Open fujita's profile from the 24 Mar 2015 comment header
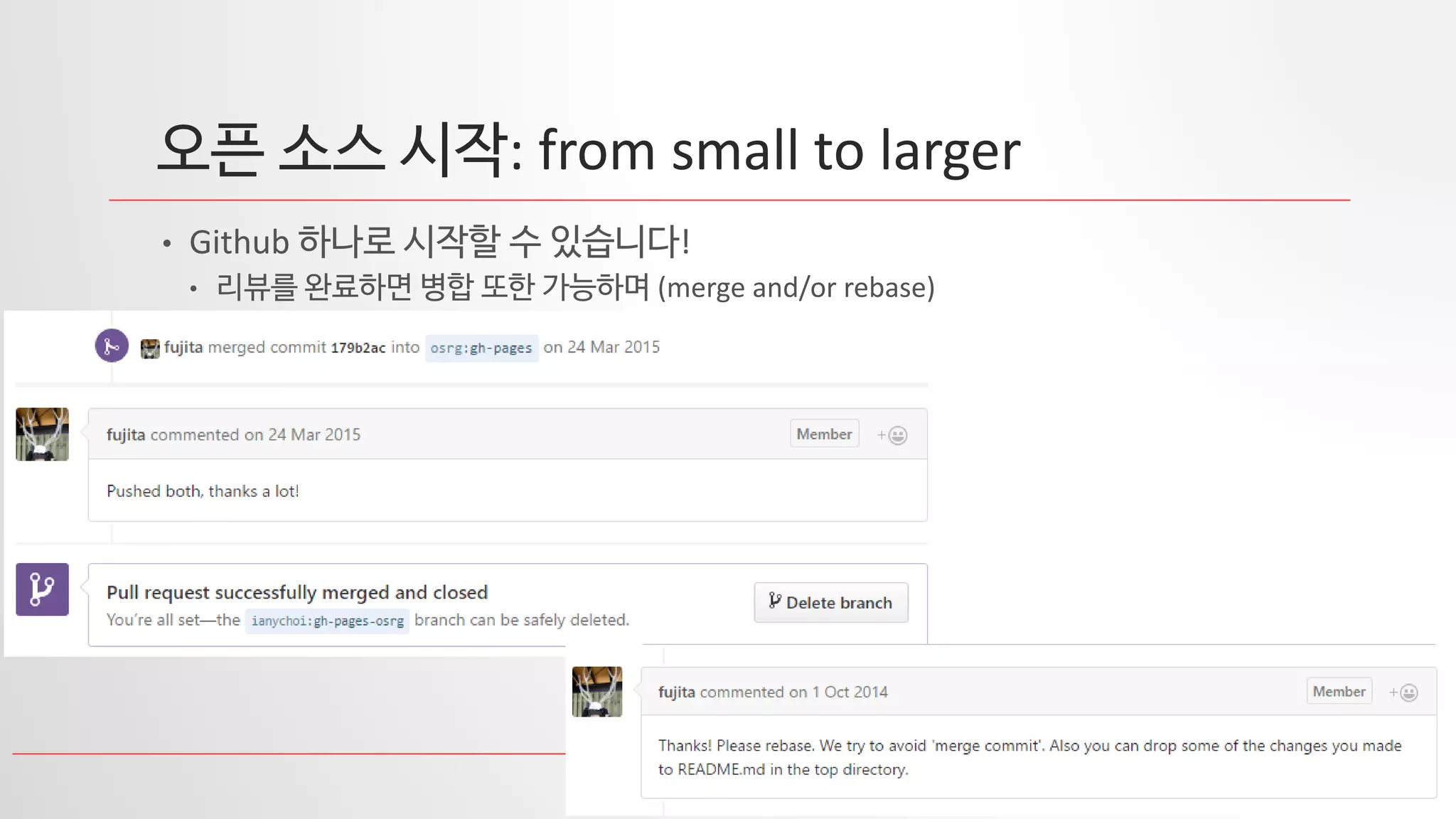 tap(126, 434)
